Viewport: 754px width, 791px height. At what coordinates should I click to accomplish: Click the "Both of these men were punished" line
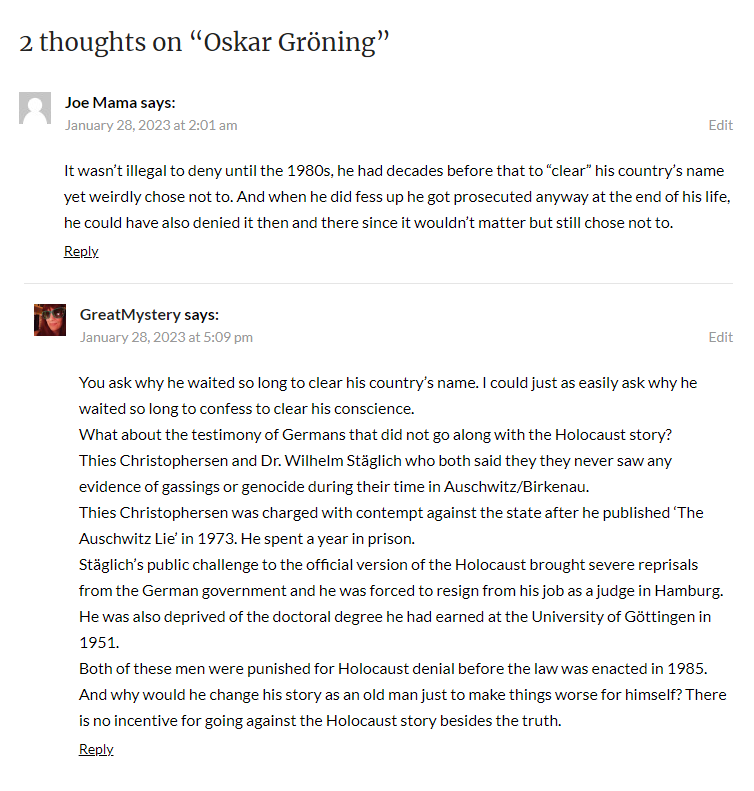[393, 668]
